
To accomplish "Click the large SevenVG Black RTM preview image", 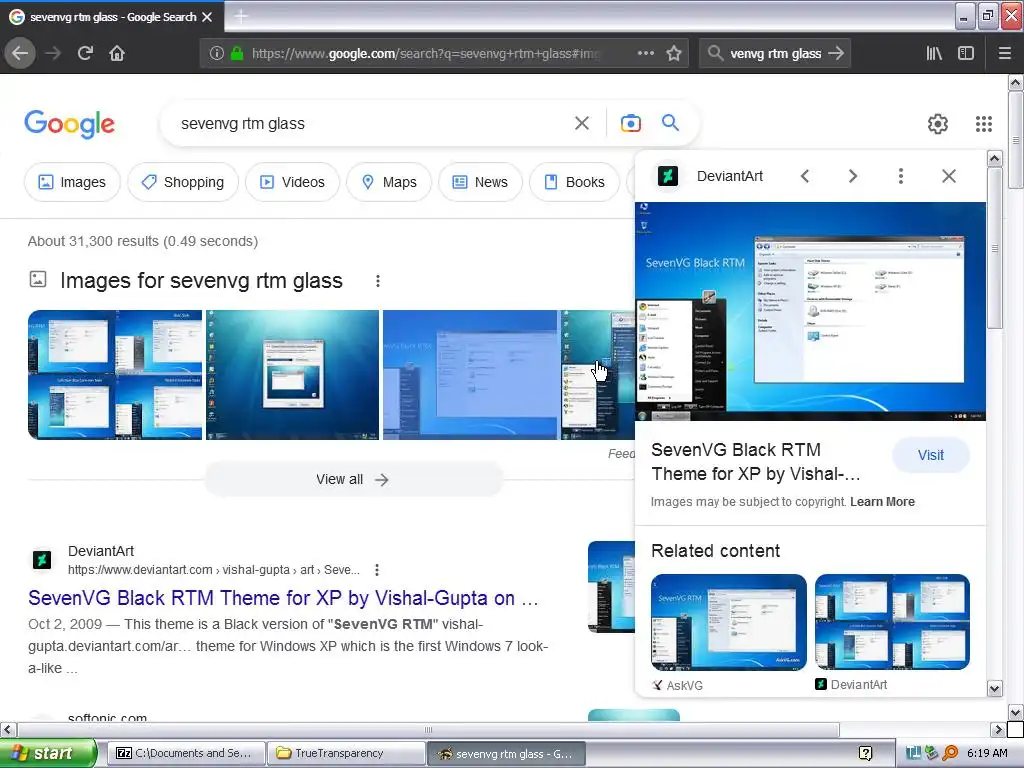I will point(810,312).
